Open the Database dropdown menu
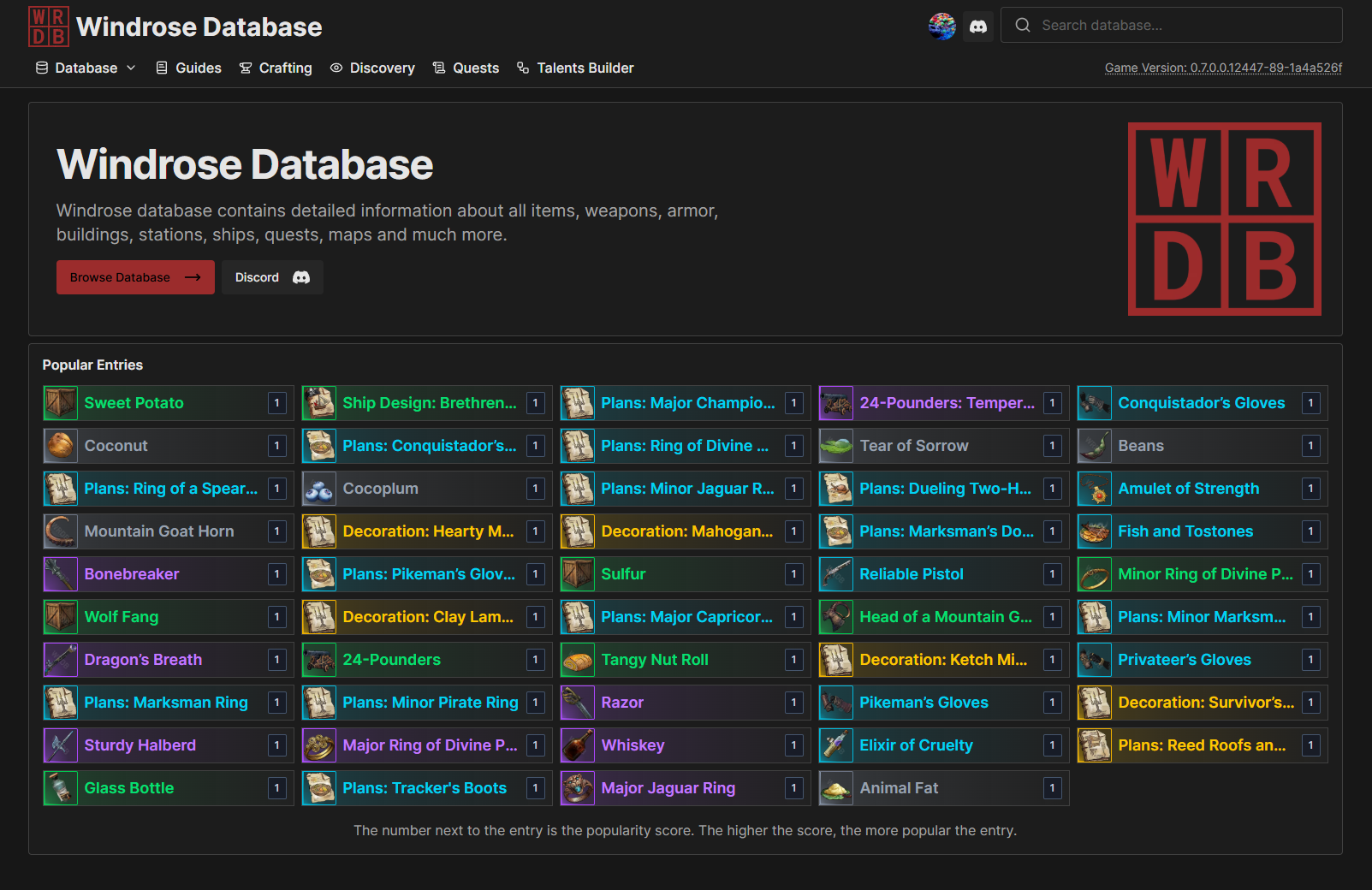Viewport: 1372px width, 890px height. point(84,68)
